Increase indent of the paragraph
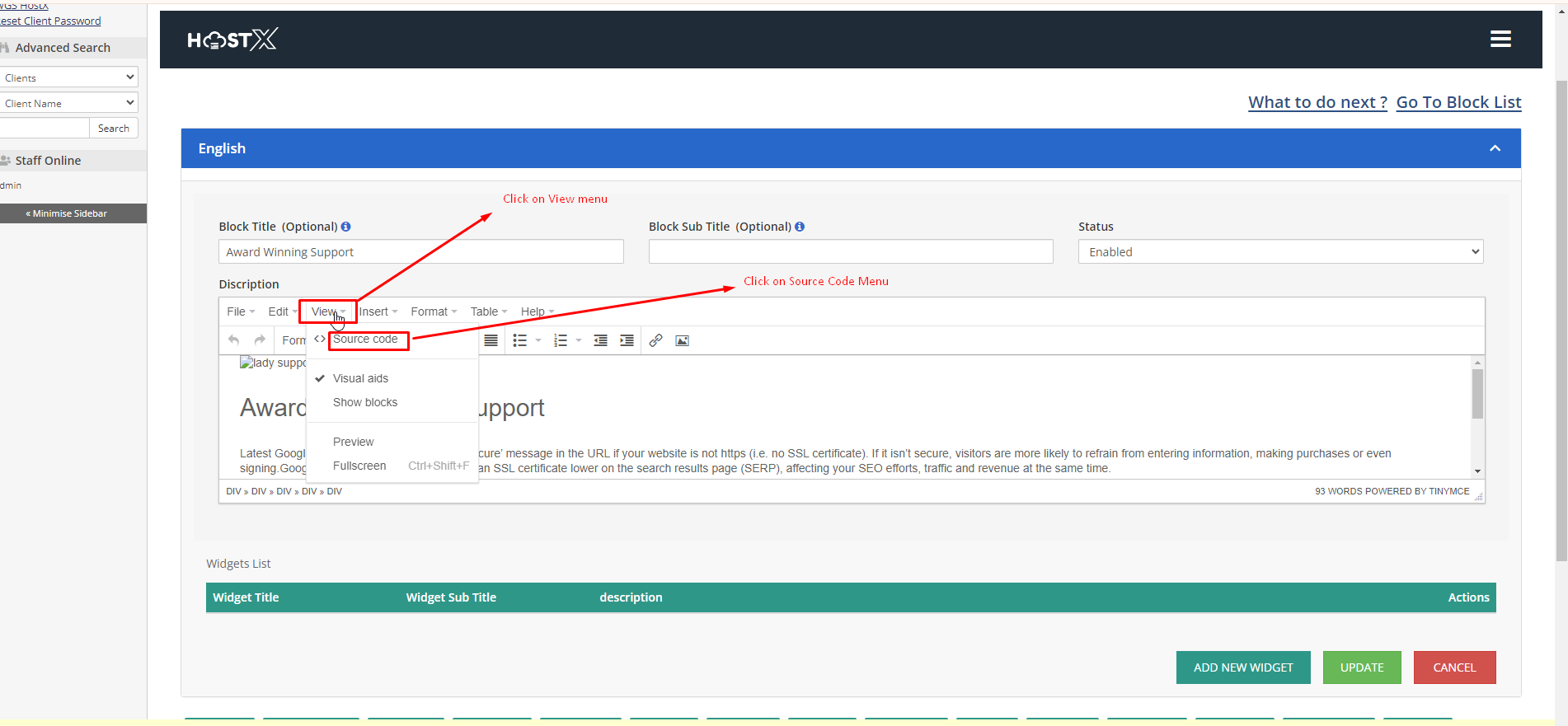 point(627,340)
